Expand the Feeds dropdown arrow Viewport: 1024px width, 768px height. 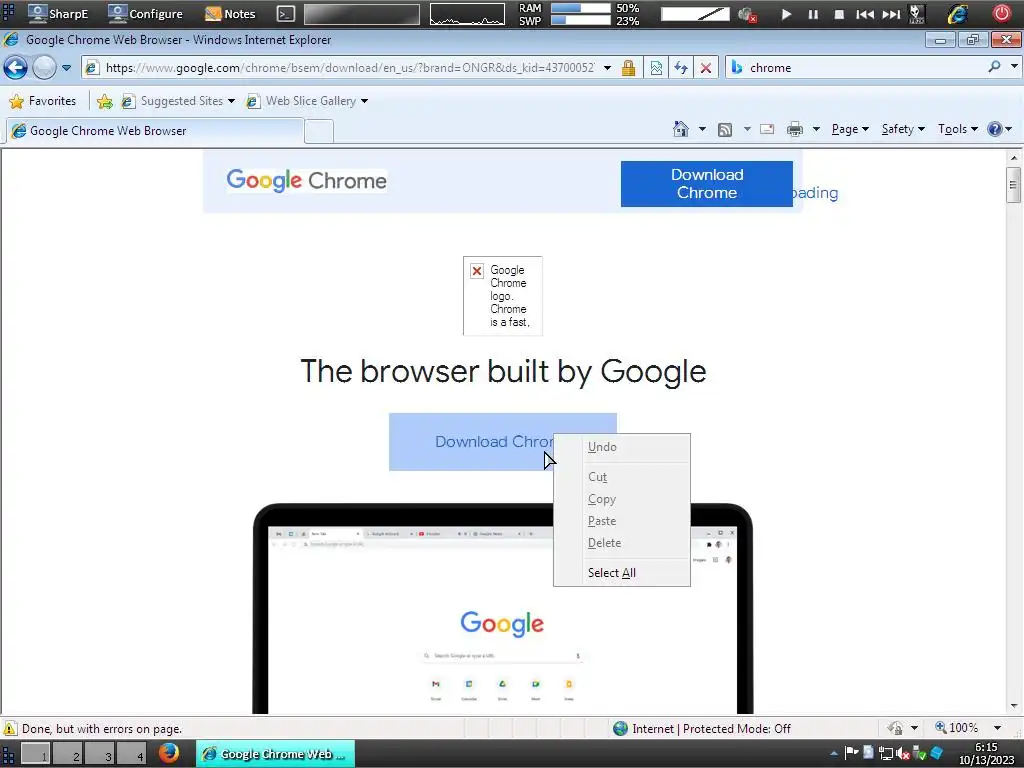pos(747,129)
